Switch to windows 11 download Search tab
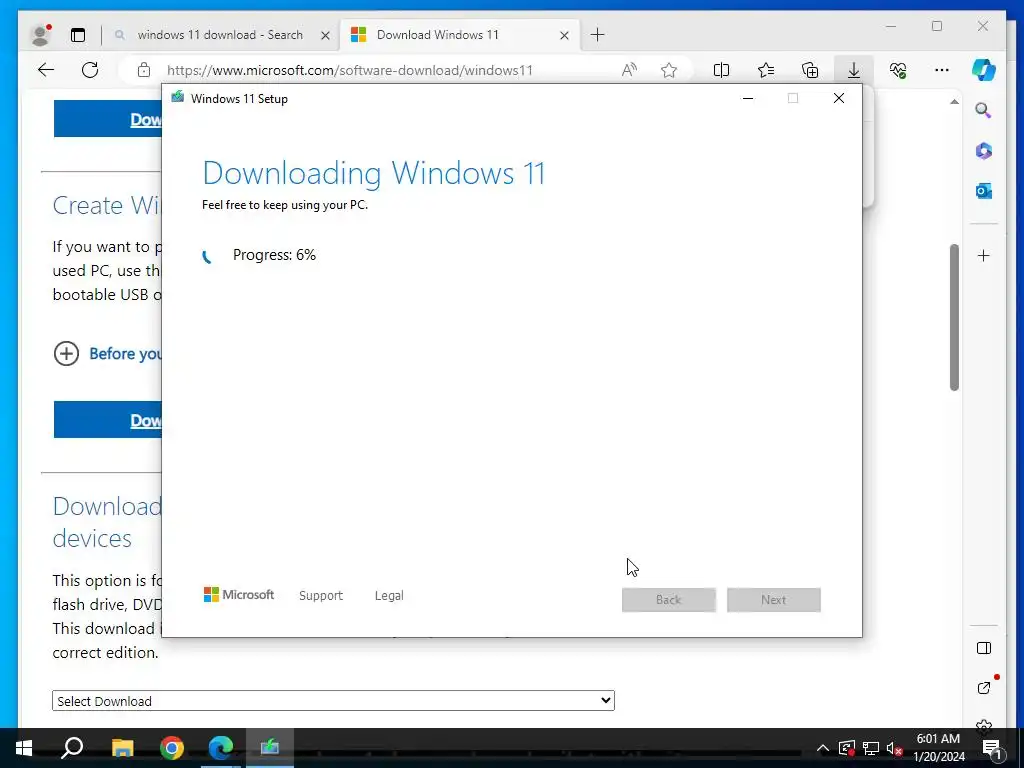 point(220,35)
